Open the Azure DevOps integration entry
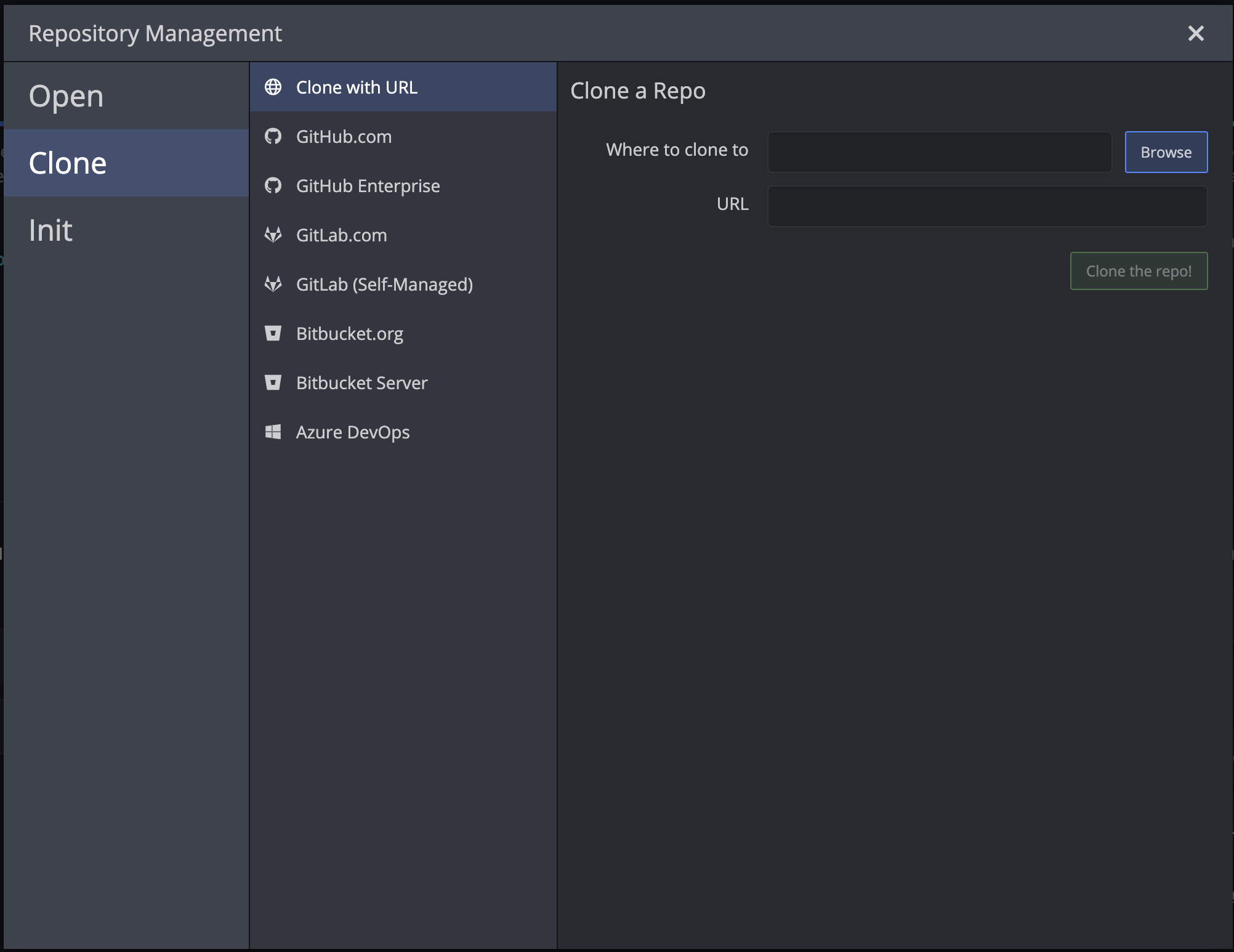1234x952 pixels. coord(352,432)
